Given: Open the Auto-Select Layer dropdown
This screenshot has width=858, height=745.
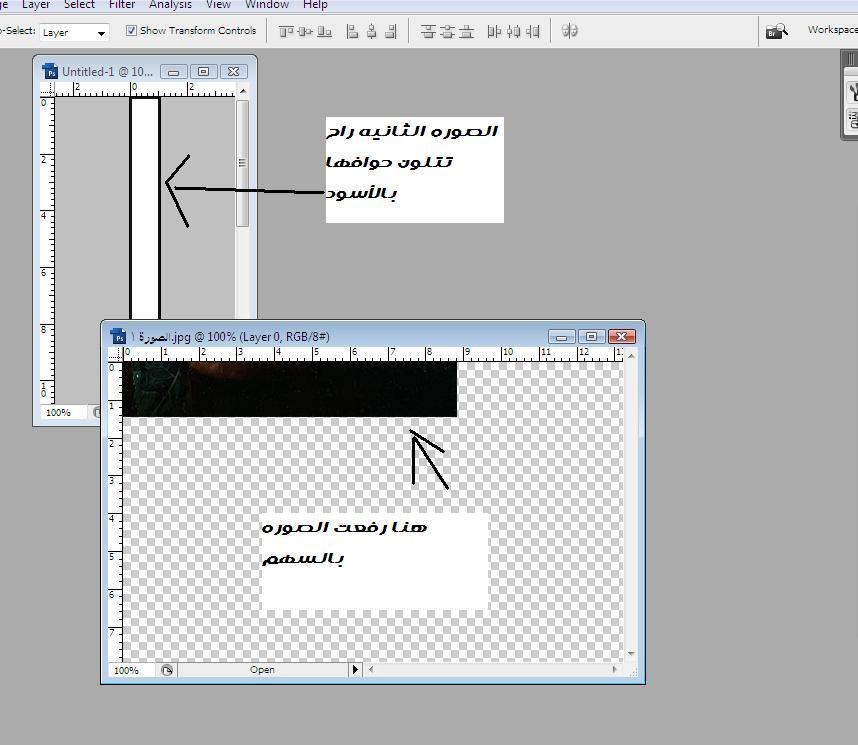Looking at the screenshot, I should [74, 32].
